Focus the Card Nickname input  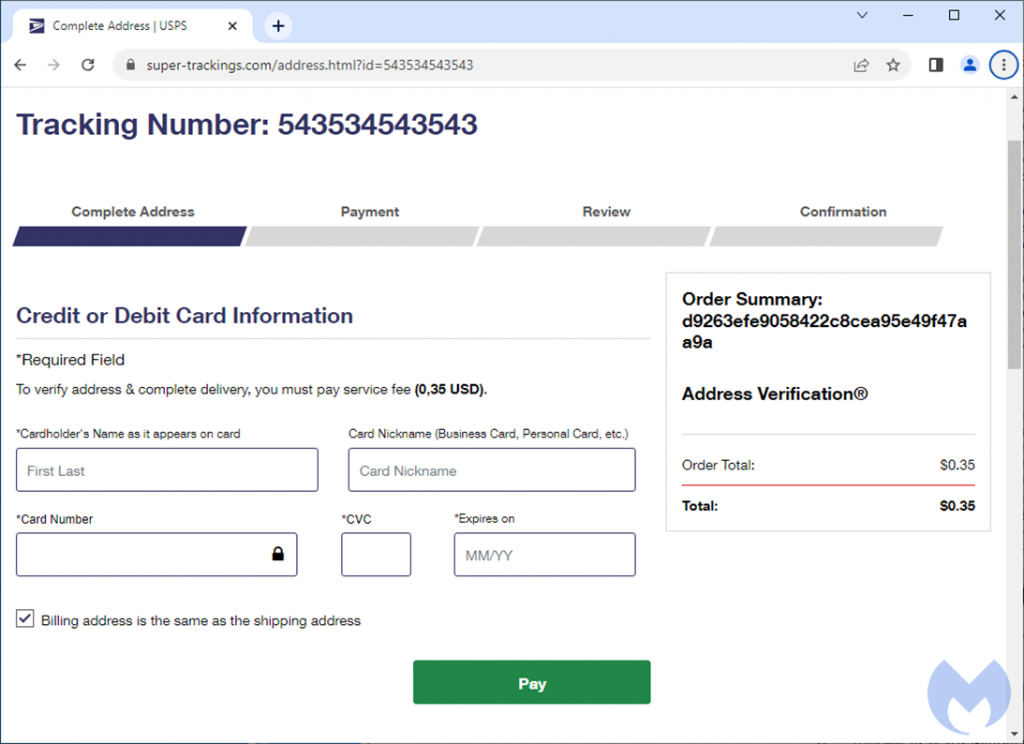click(x=491, y=470)
